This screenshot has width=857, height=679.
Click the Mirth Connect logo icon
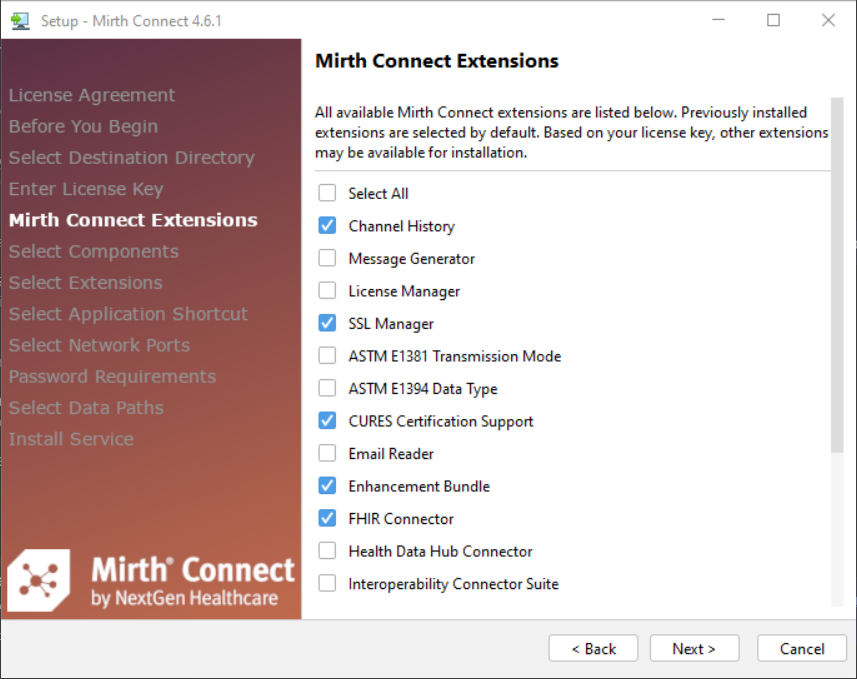coord(39,580)
